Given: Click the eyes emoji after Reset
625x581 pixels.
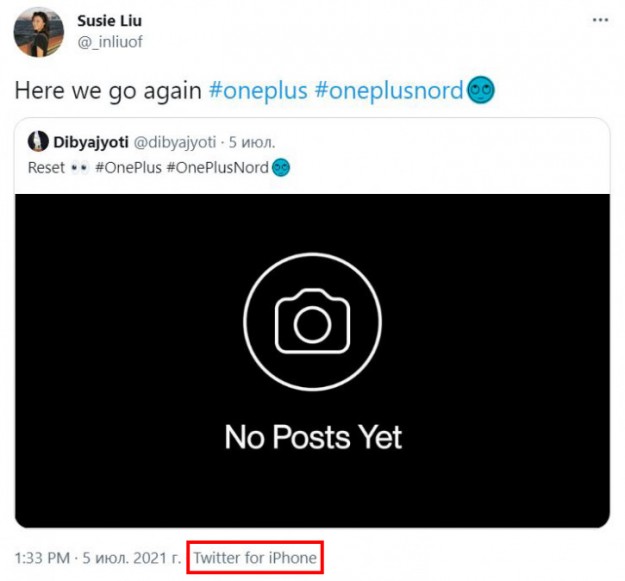Looking at the screenshot, I should [78, 168].
